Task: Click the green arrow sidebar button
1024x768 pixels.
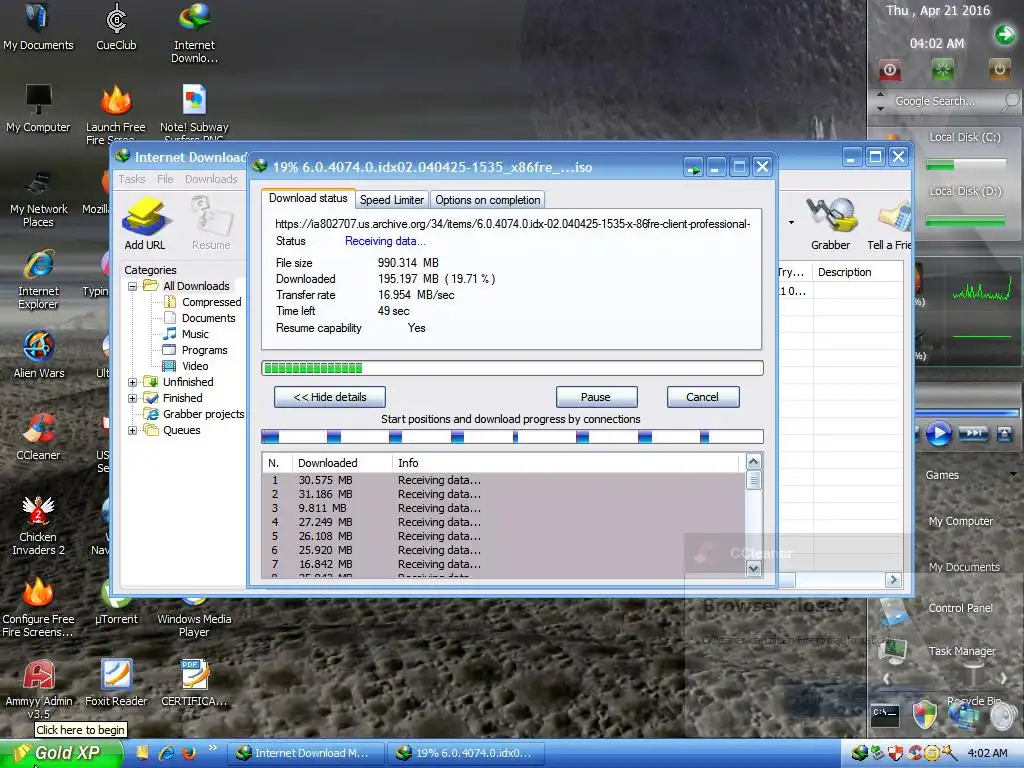Action: click(1004, 34)
